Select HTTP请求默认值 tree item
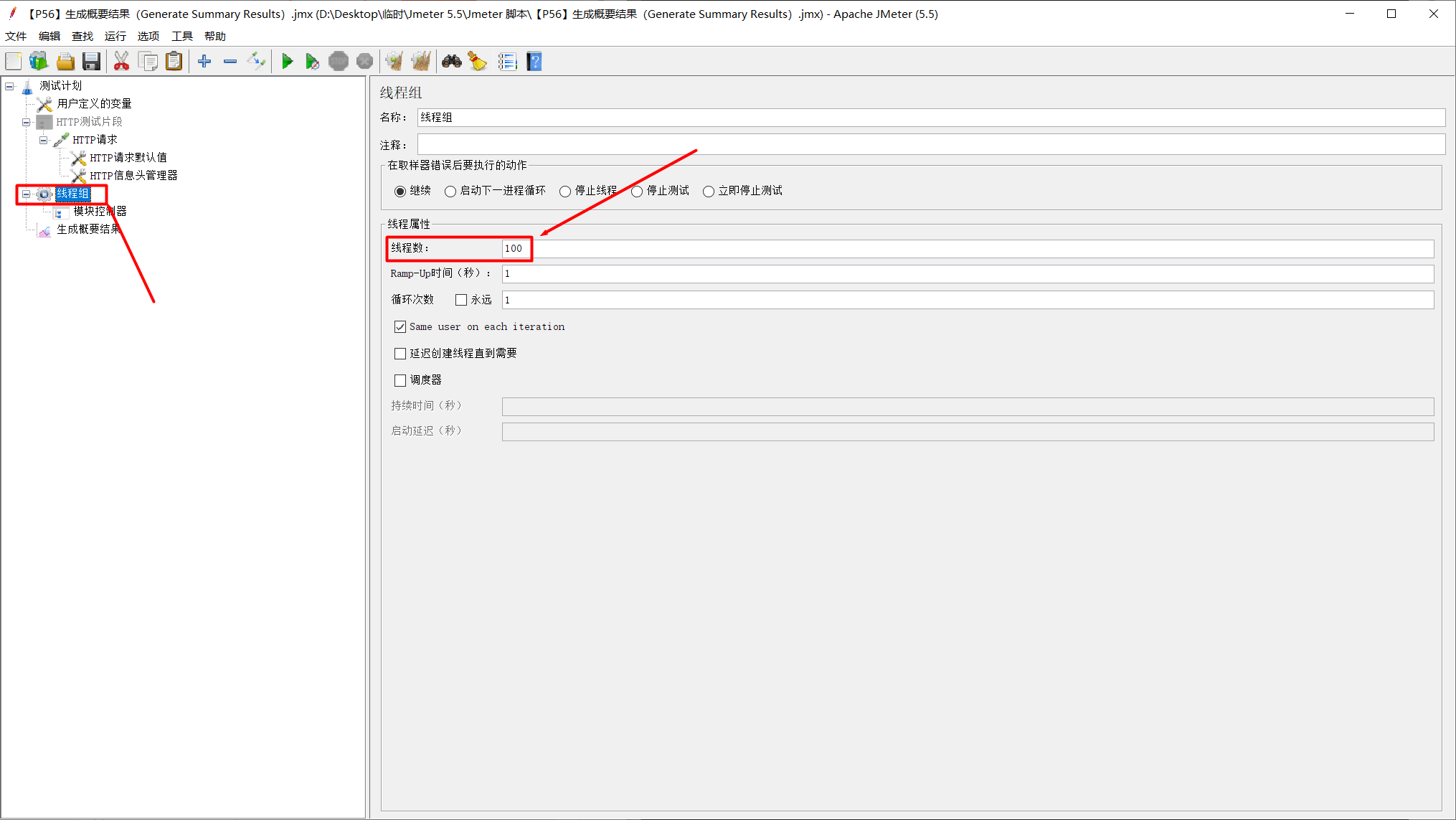The image size is (1456, 820). [x=128, y=158]
